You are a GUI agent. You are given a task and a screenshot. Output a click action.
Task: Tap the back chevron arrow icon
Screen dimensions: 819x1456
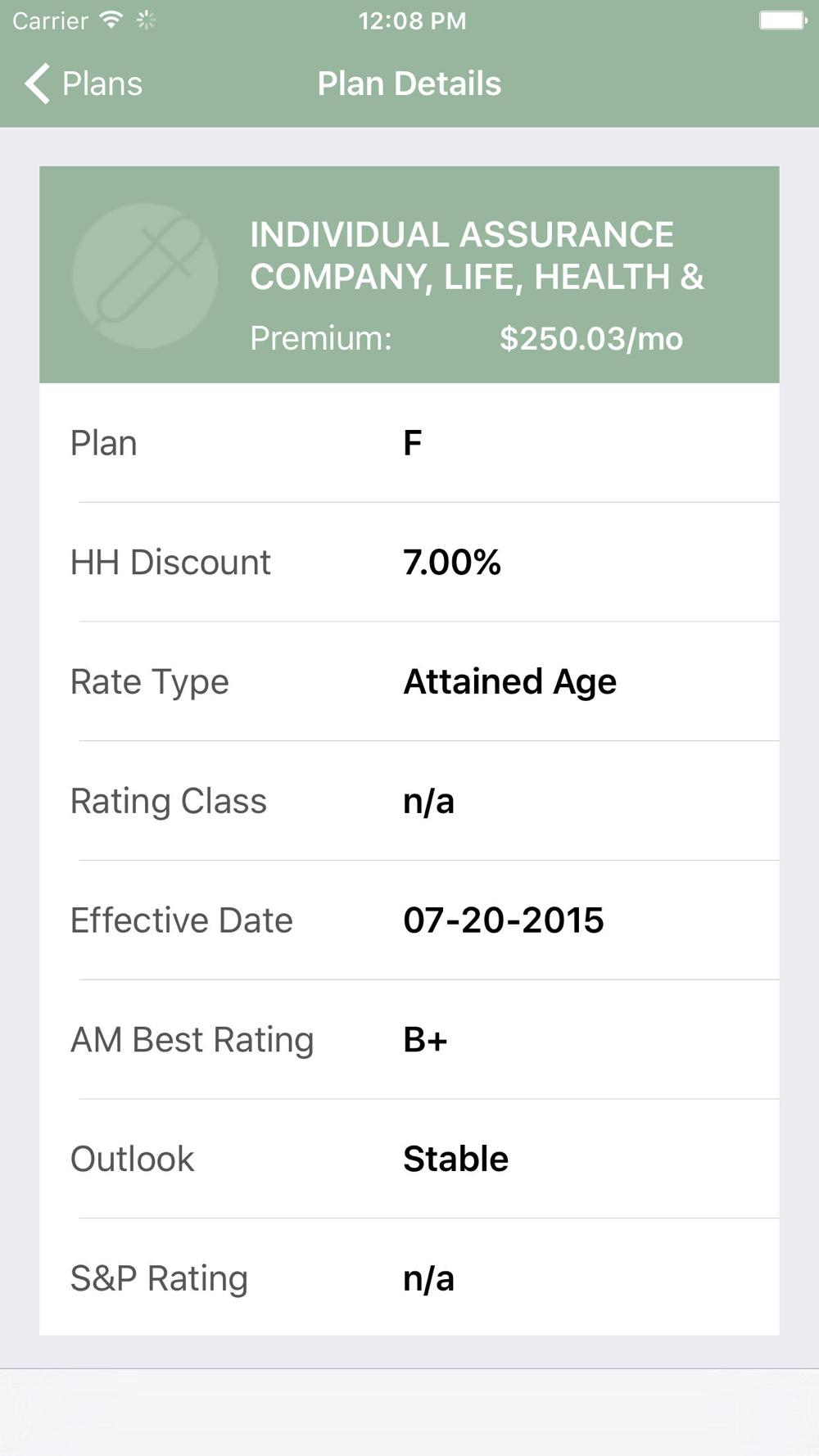38,84
